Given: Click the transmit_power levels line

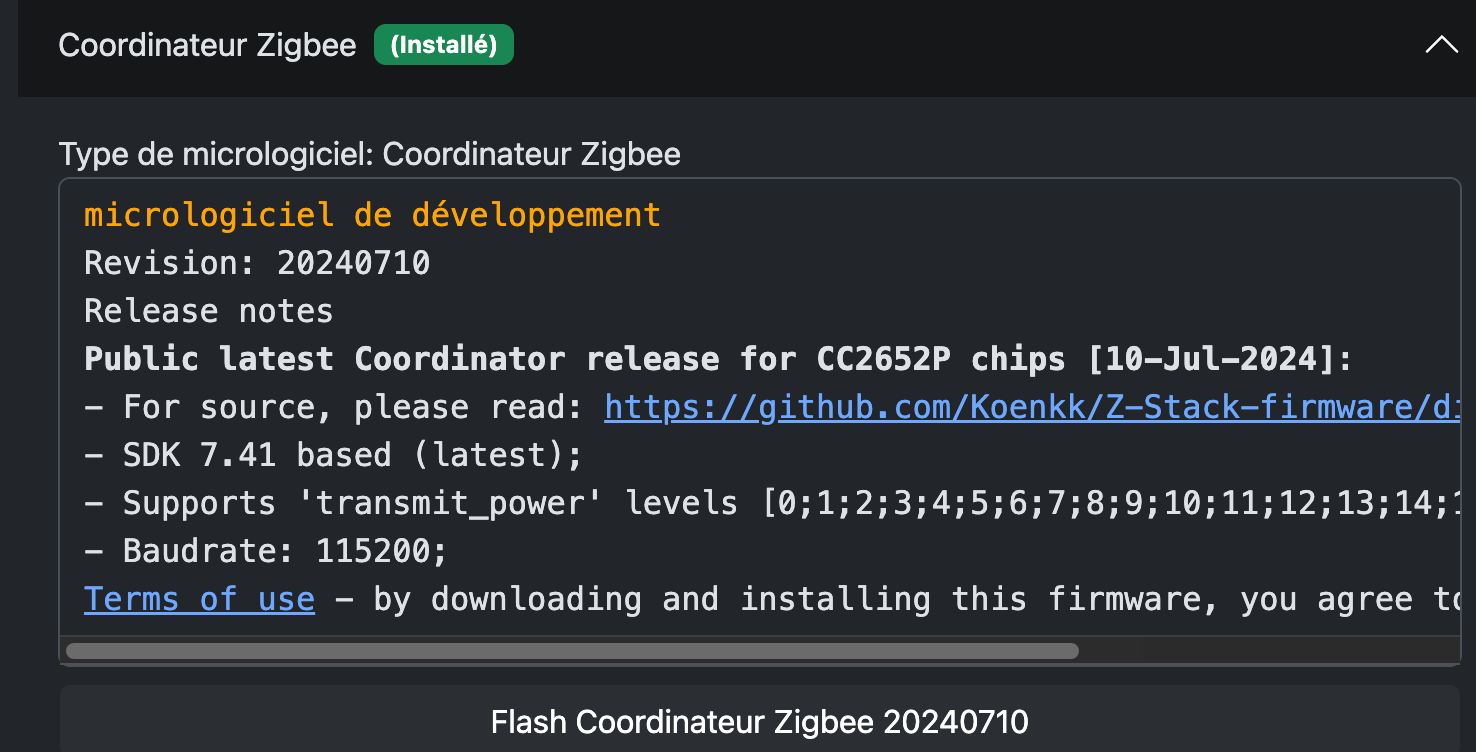Looking at the screenshot, I should (773, 503).
